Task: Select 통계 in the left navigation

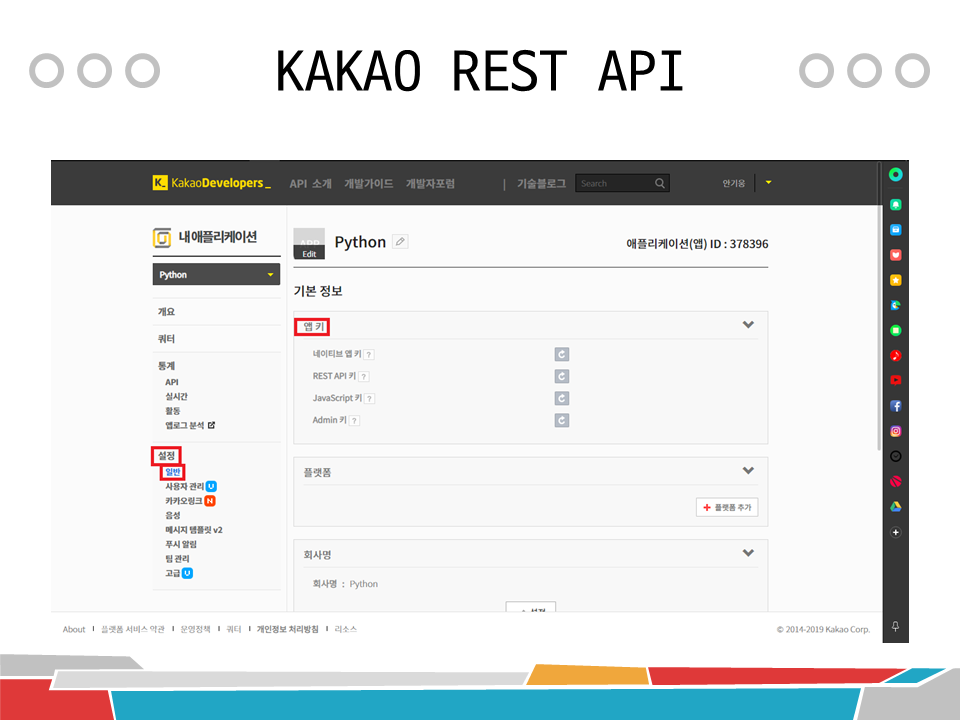Action: coord(166,366)
